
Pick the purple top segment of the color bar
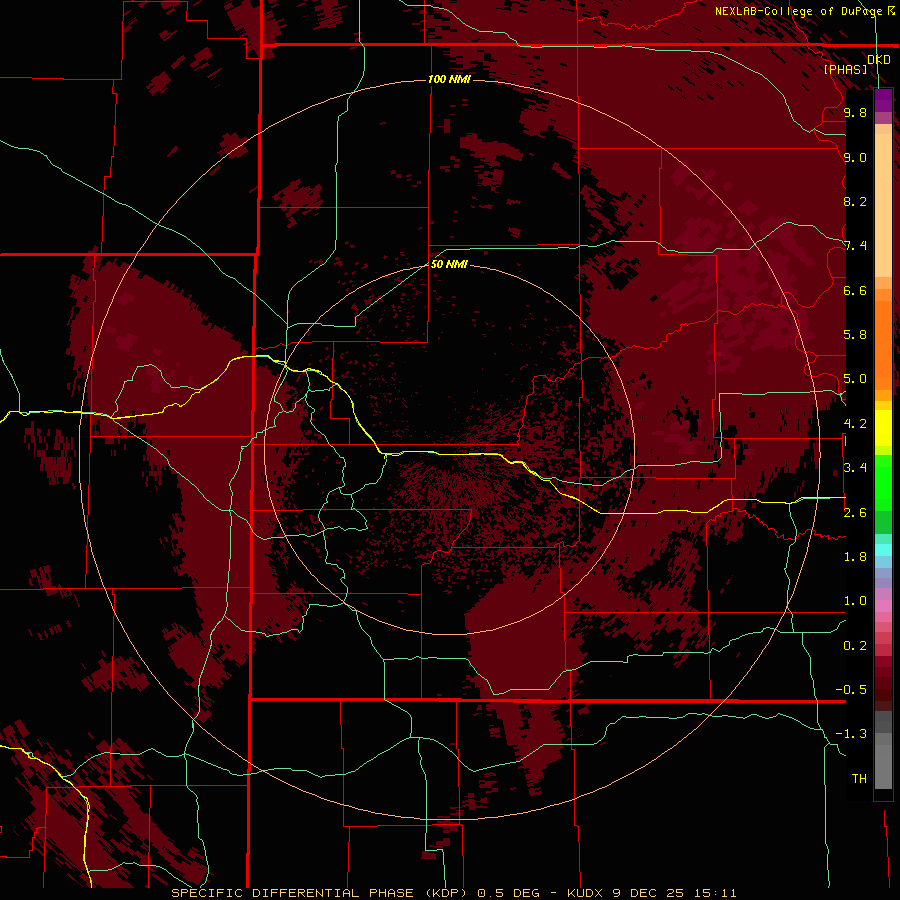point(883,100)
